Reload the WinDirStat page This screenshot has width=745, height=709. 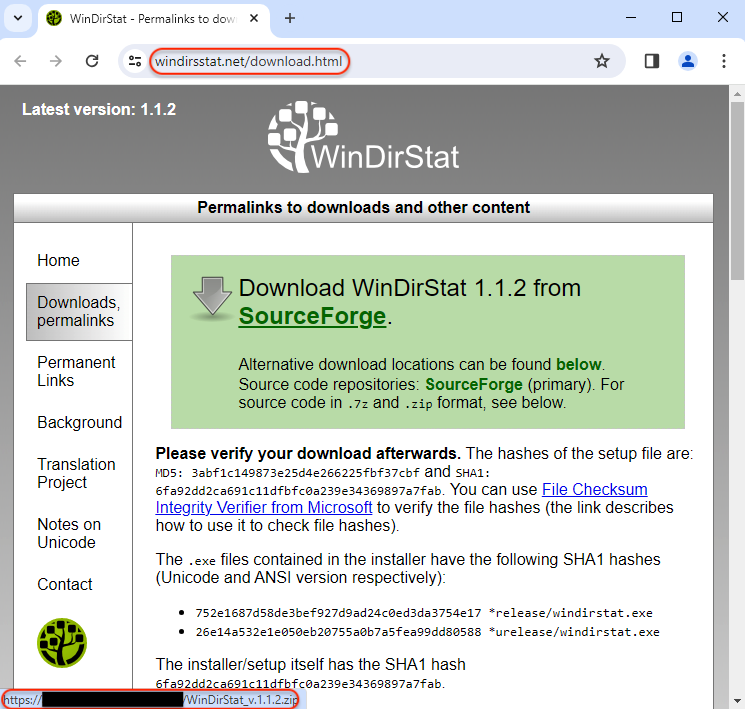coord(92,61)
